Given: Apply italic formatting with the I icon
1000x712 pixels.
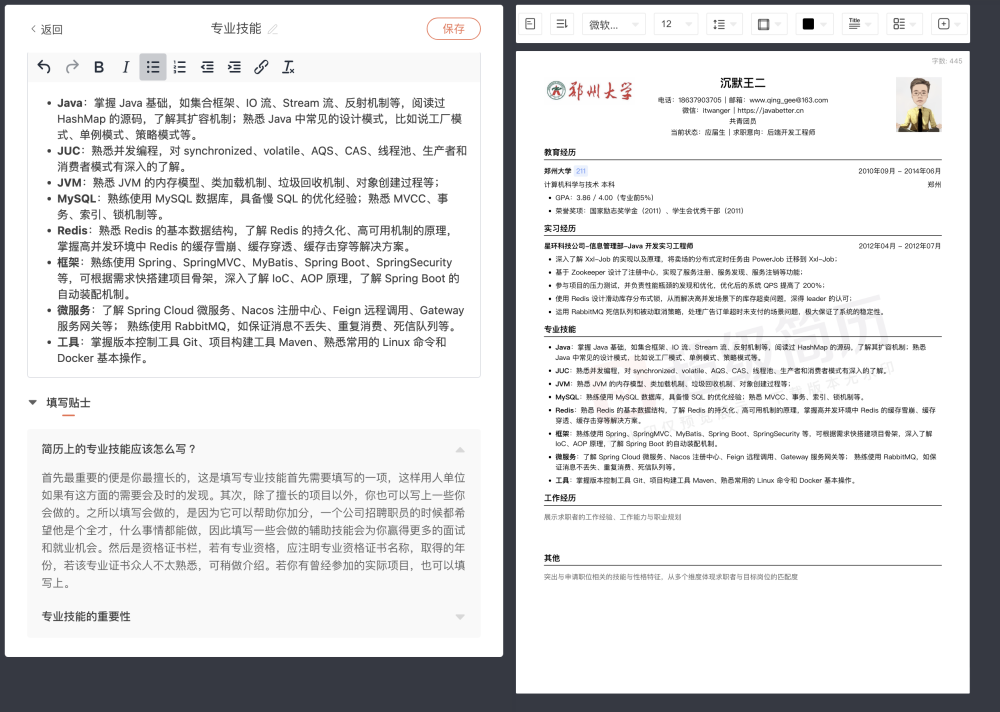Looking at the screenshot, I should coord(126,67).
